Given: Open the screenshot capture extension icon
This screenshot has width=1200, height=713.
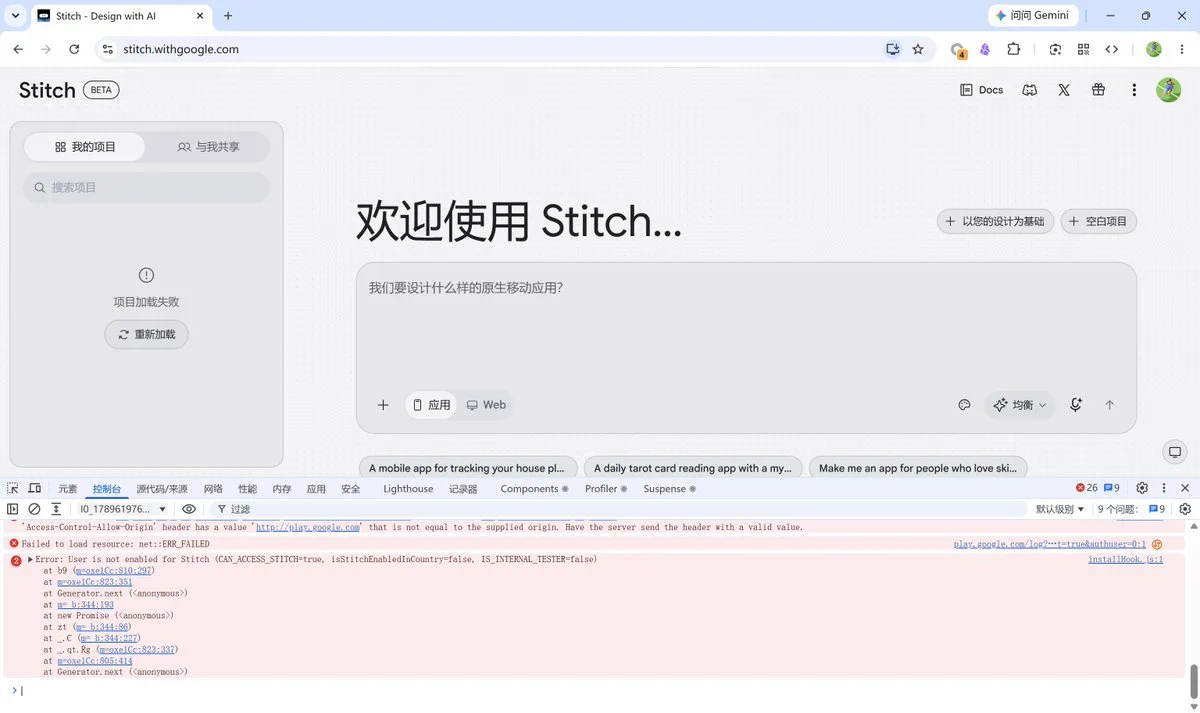Looking at the screenshot, I should click(1055, 49).
